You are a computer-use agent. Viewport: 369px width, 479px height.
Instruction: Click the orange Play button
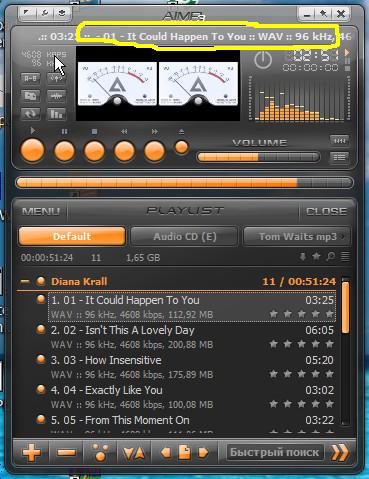[32, 151]
